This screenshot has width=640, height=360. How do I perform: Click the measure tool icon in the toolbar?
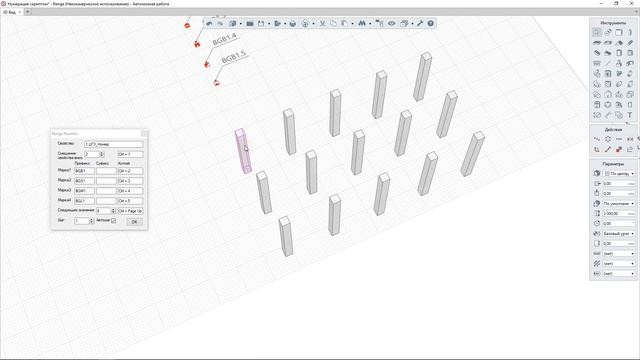(x=362, y=24)
